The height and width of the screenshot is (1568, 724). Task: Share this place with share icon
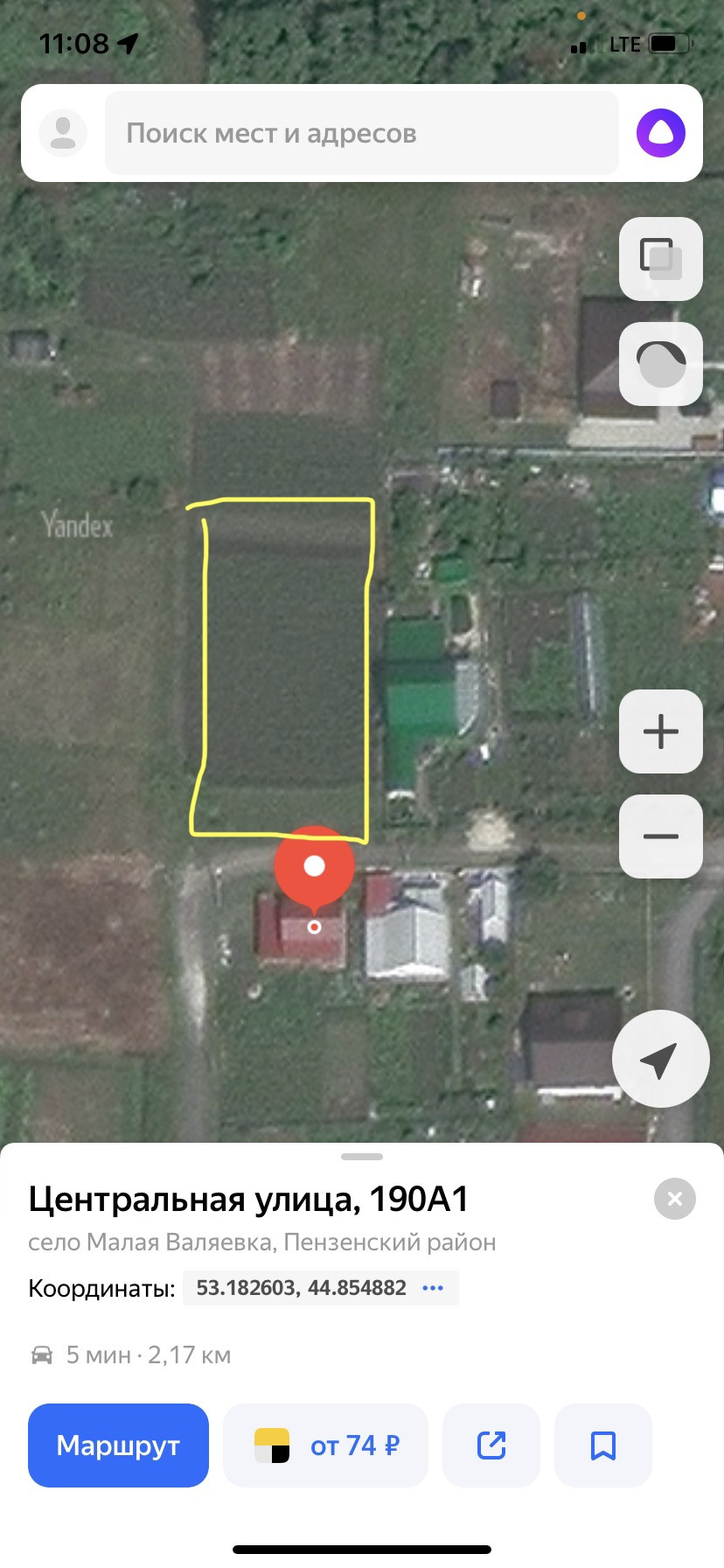(x=491, y=1445)
